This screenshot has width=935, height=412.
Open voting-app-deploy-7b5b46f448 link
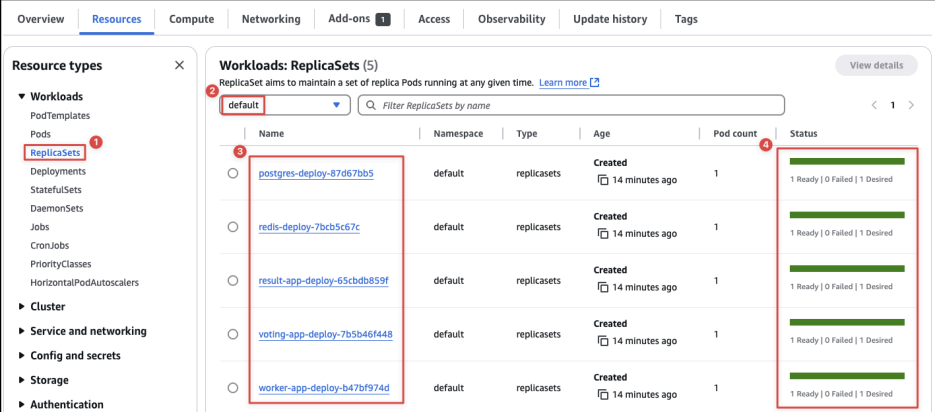tap(326, 334)
